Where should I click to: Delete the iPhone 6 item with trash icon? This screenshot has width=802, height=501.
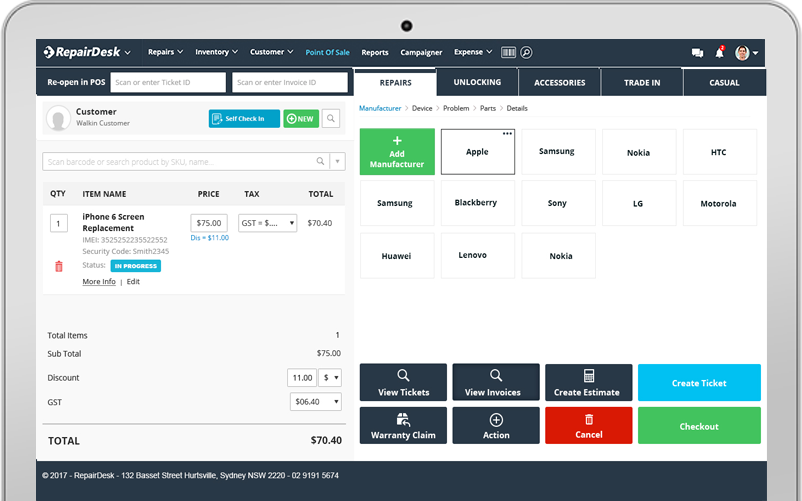pyautogui.click(x=59, y=266)
